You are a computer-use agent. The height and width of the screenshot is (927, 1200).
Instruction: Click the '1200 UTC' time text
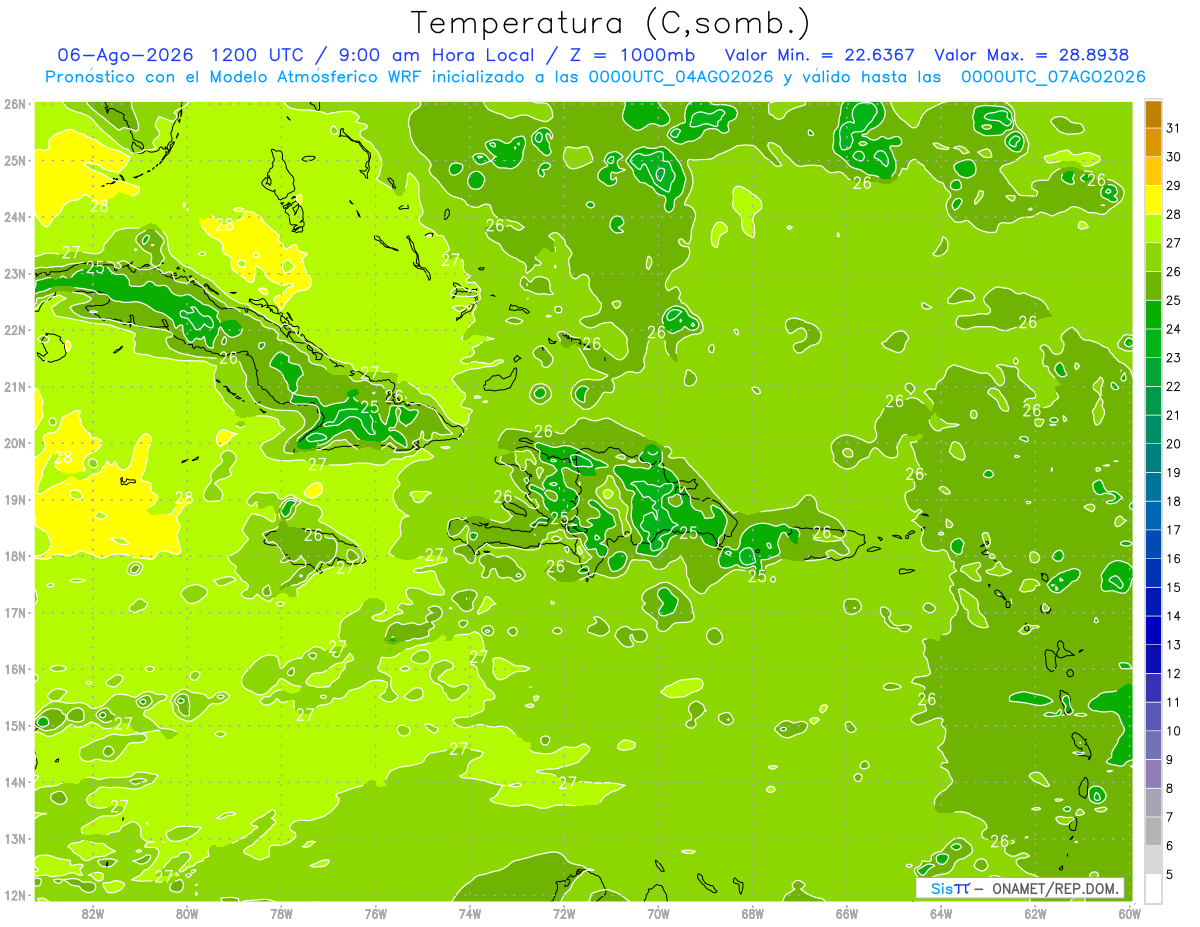[x=258, y=55]
